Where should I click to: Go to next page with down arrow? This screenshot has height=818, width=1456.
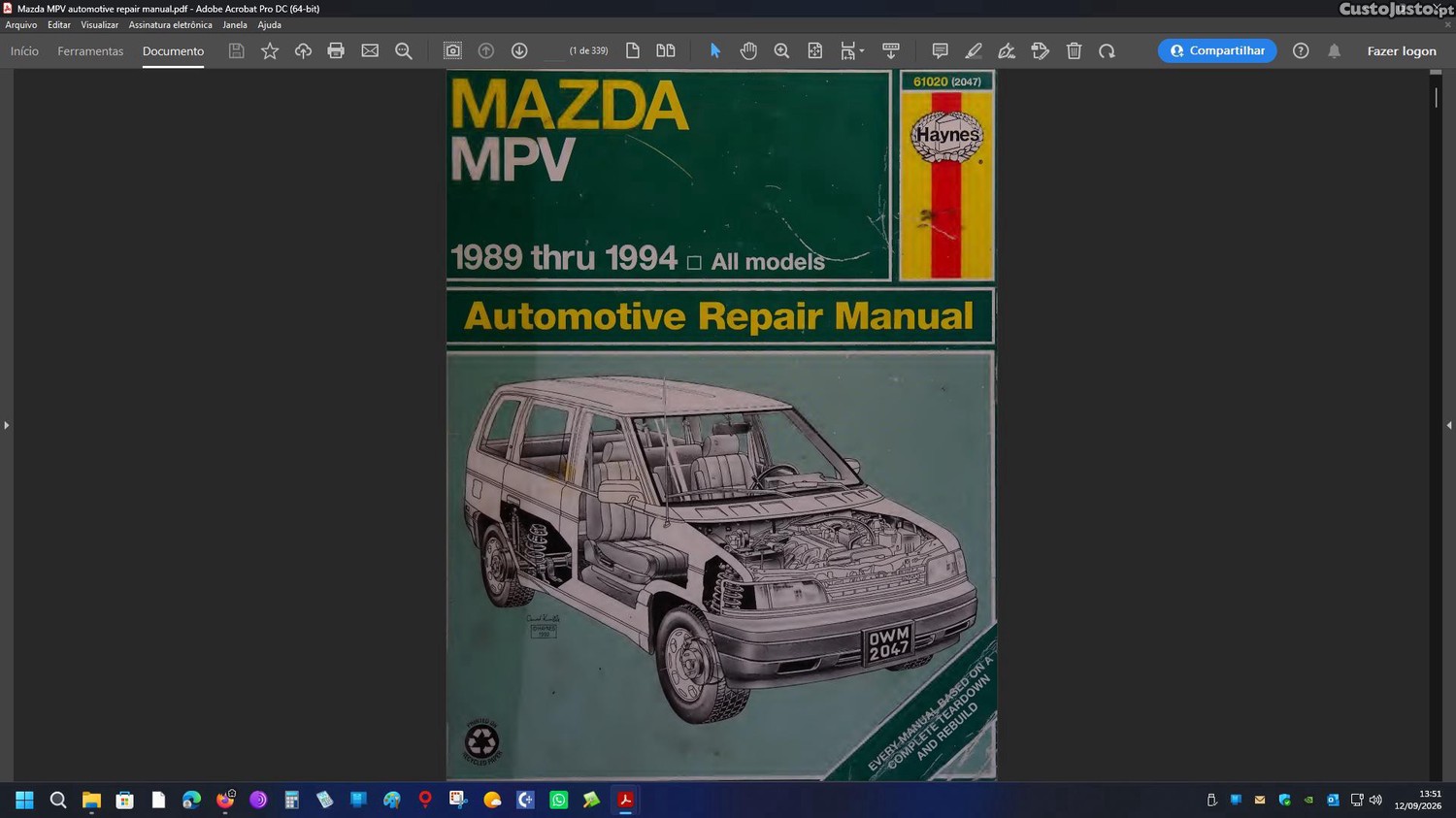(519, 50)
